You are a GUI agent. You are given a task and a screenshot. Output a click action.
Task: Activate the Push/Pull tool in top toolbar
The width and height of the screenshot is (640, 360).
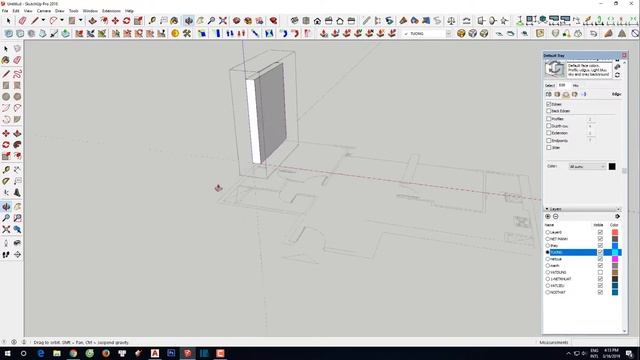point(93,20)
